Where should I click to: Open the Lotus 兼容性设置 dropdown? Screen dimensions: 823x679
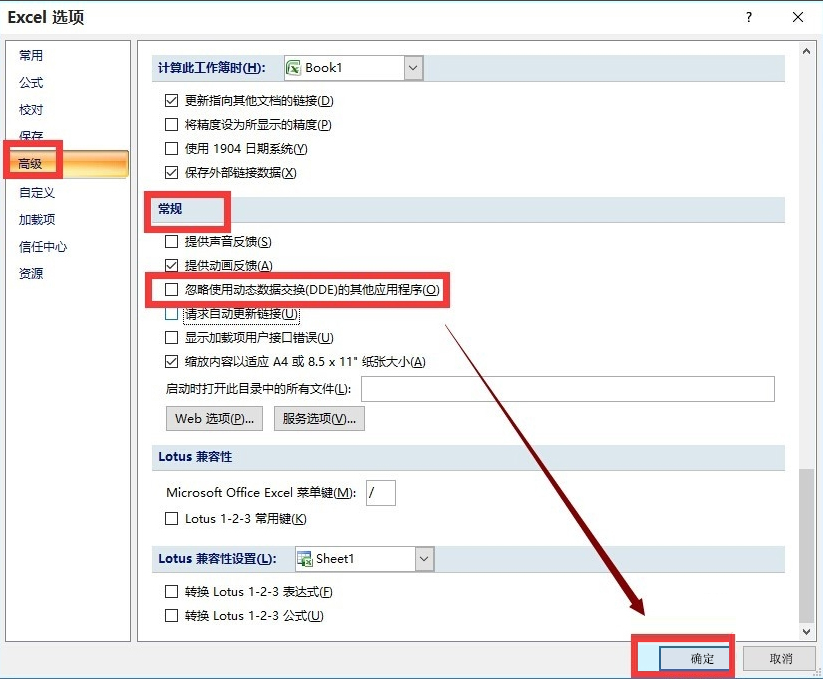(x=423, y=559)
